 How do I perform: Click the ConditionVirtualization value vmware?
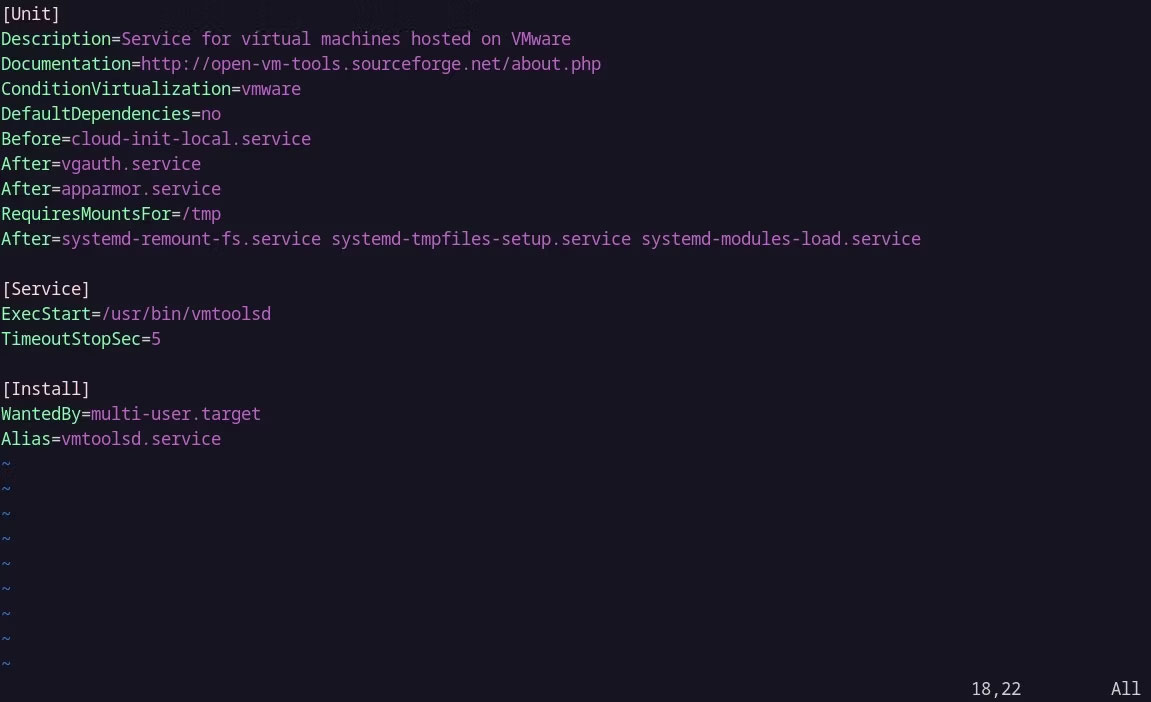click(270, 89)
